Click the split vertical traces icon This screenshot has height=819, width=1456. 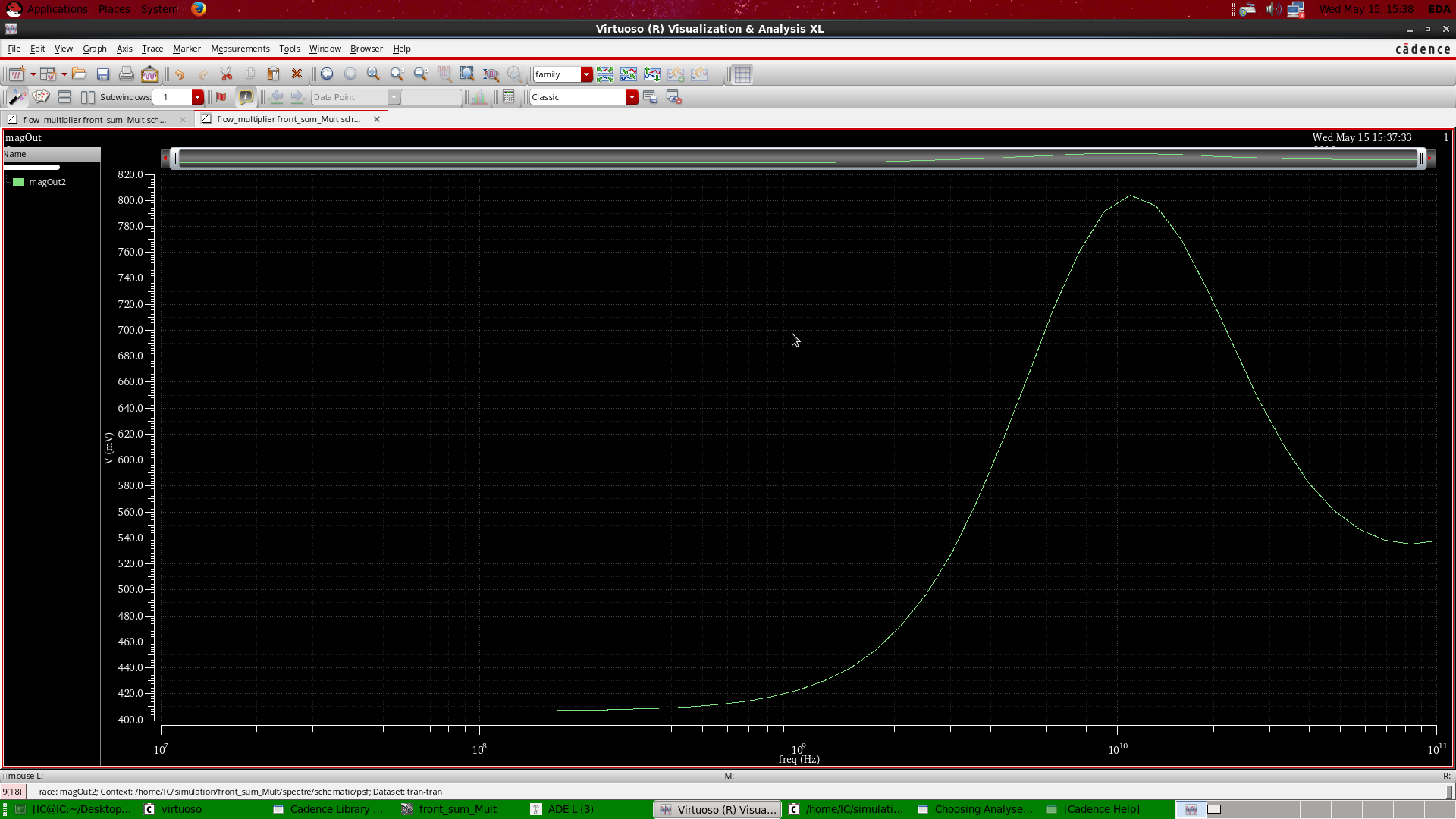(652, 74)
